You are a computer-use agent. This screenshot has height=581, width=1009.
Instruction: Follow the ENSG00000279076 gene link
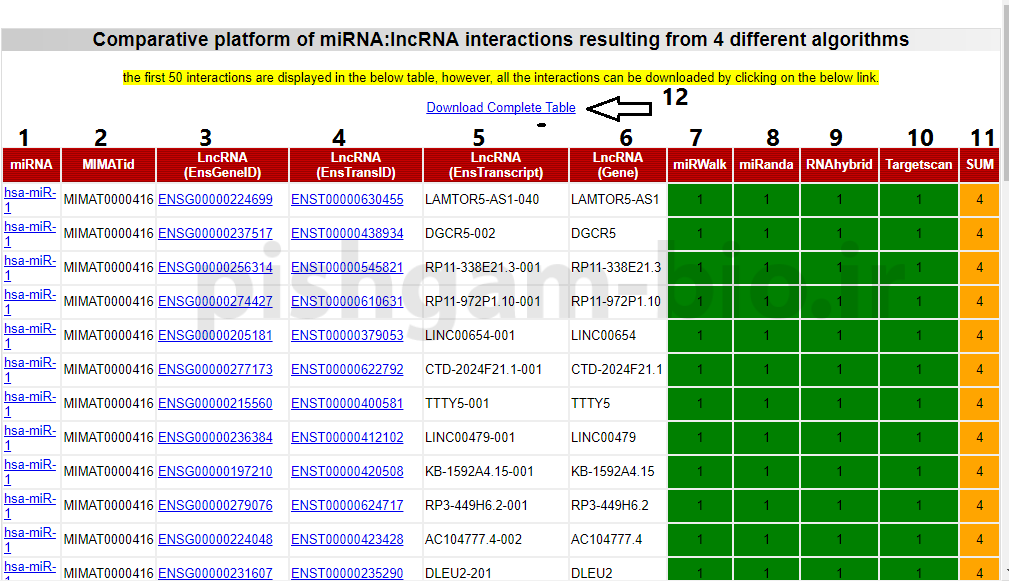215,506
